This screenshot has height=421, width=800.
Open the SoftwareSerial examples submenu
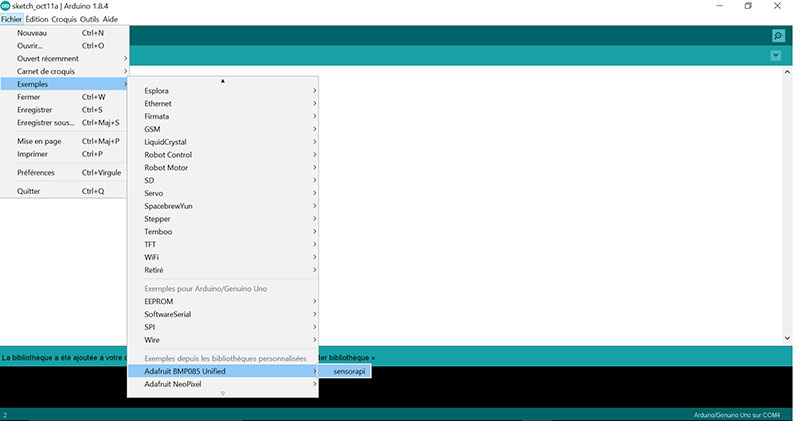[x=223, y=314]
